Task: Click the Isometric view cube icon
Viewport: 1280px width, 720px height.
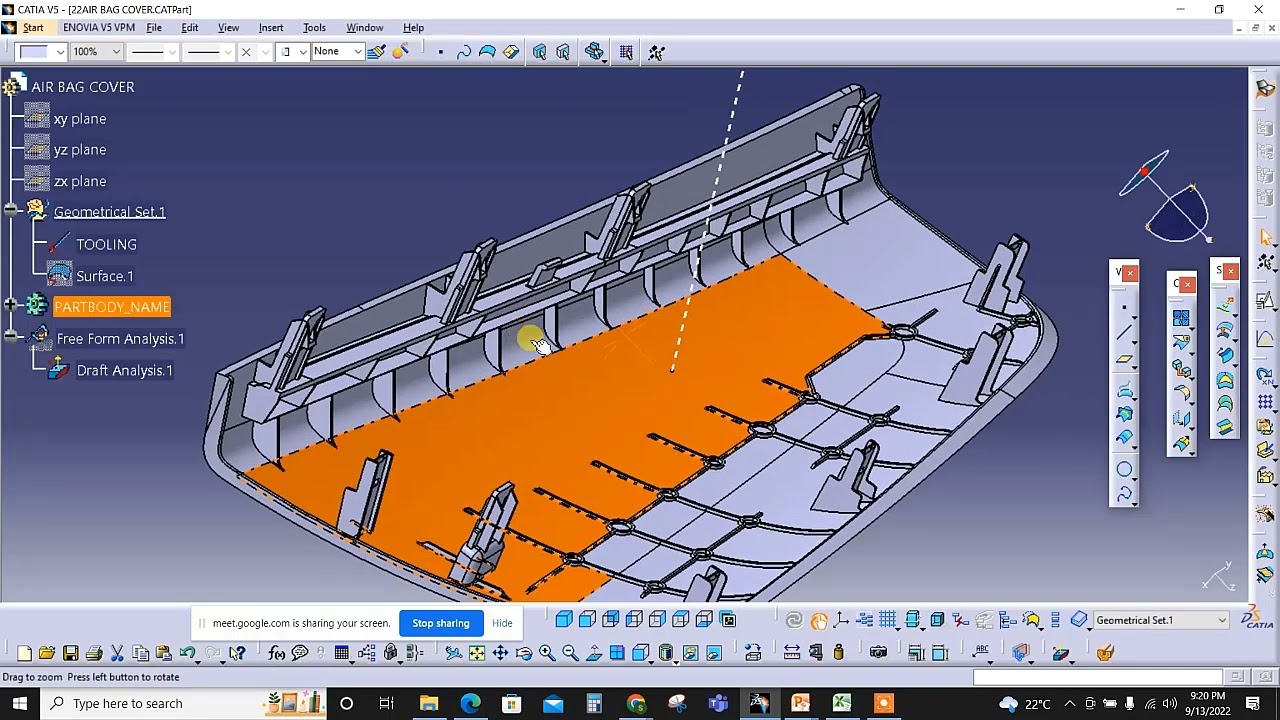Action: pos(564,620)
